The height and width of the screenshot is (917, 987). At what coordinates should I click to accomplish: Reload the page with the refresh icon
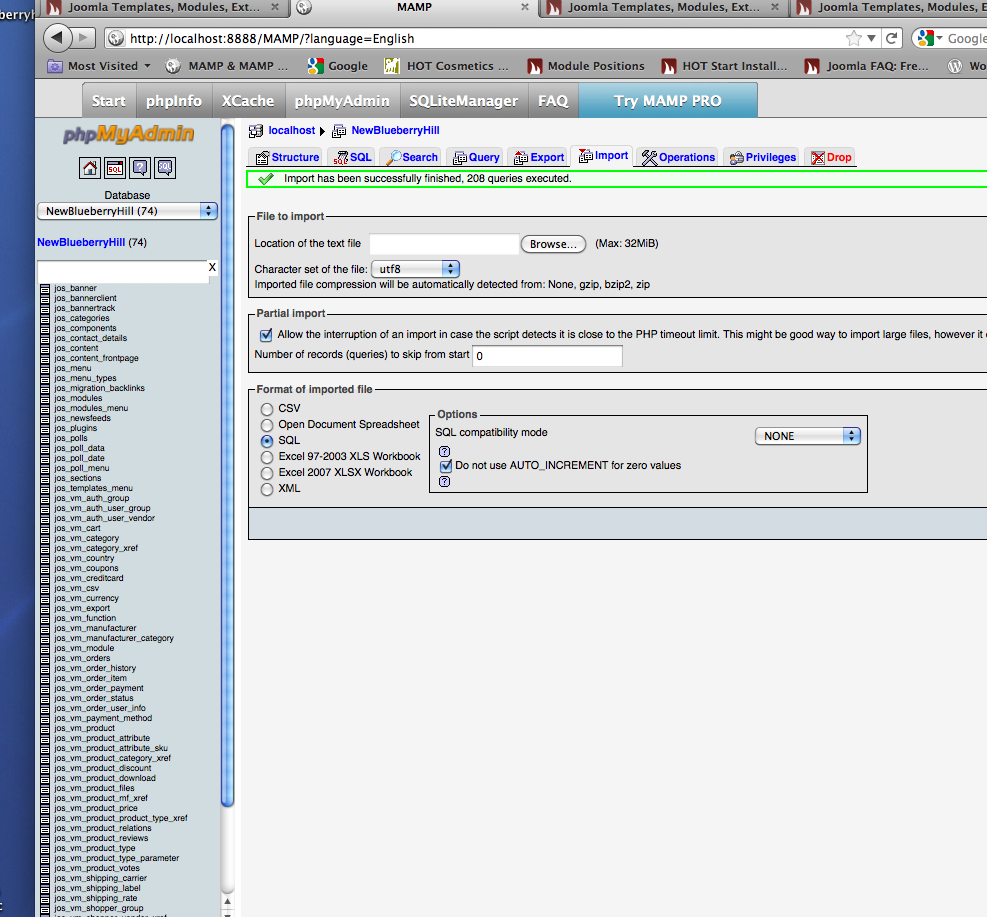click(x=891, y=38)
